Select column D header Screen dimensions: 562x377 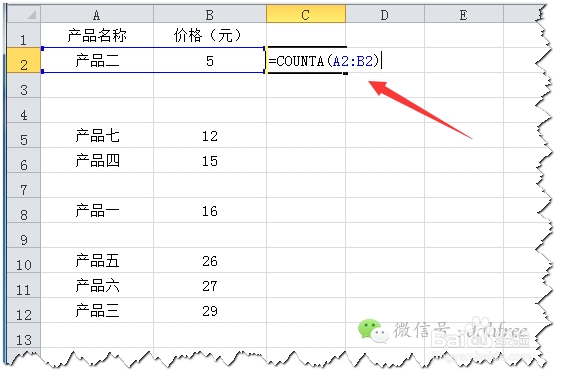[x=385, y=15]
